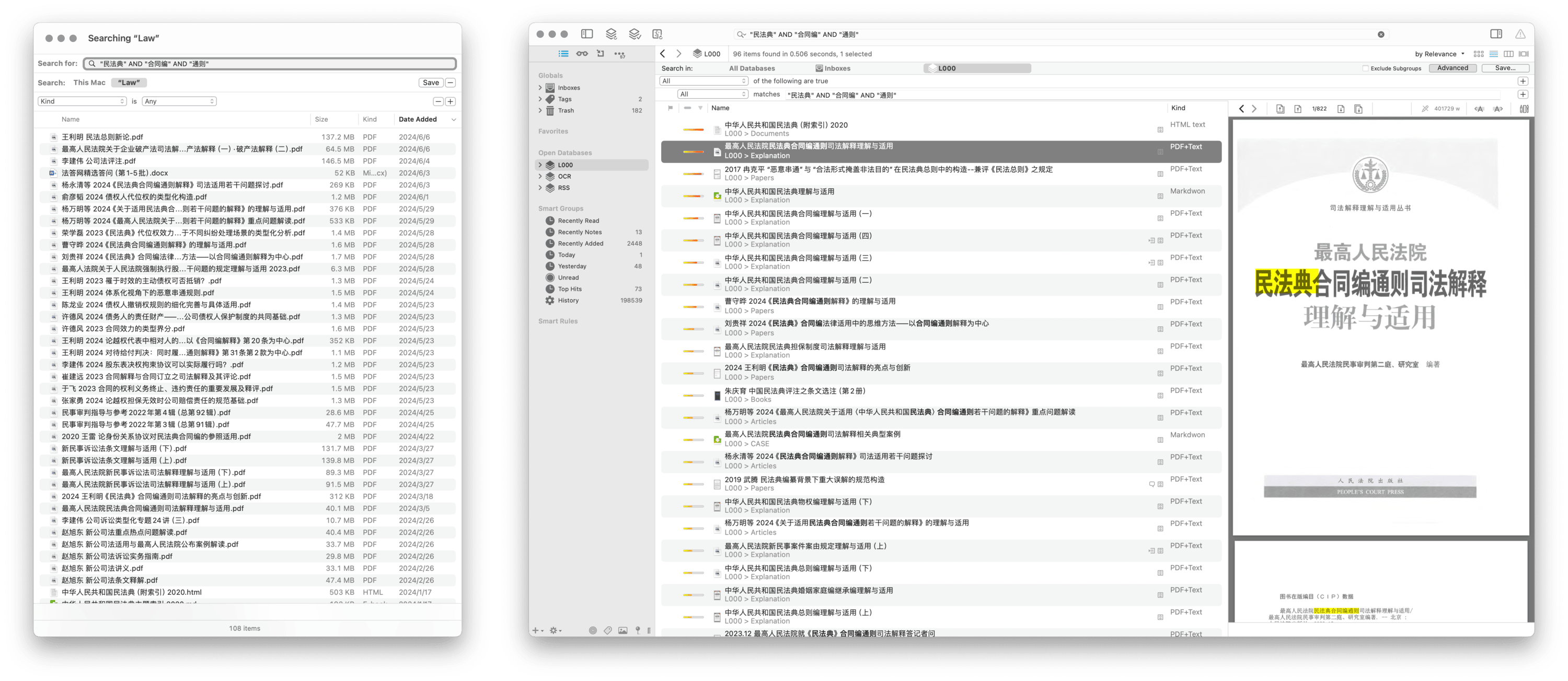Click the Finder sync toolbar icon
Screen dimensions: 1568x681
pyautogui.click(x=658, y=34)
